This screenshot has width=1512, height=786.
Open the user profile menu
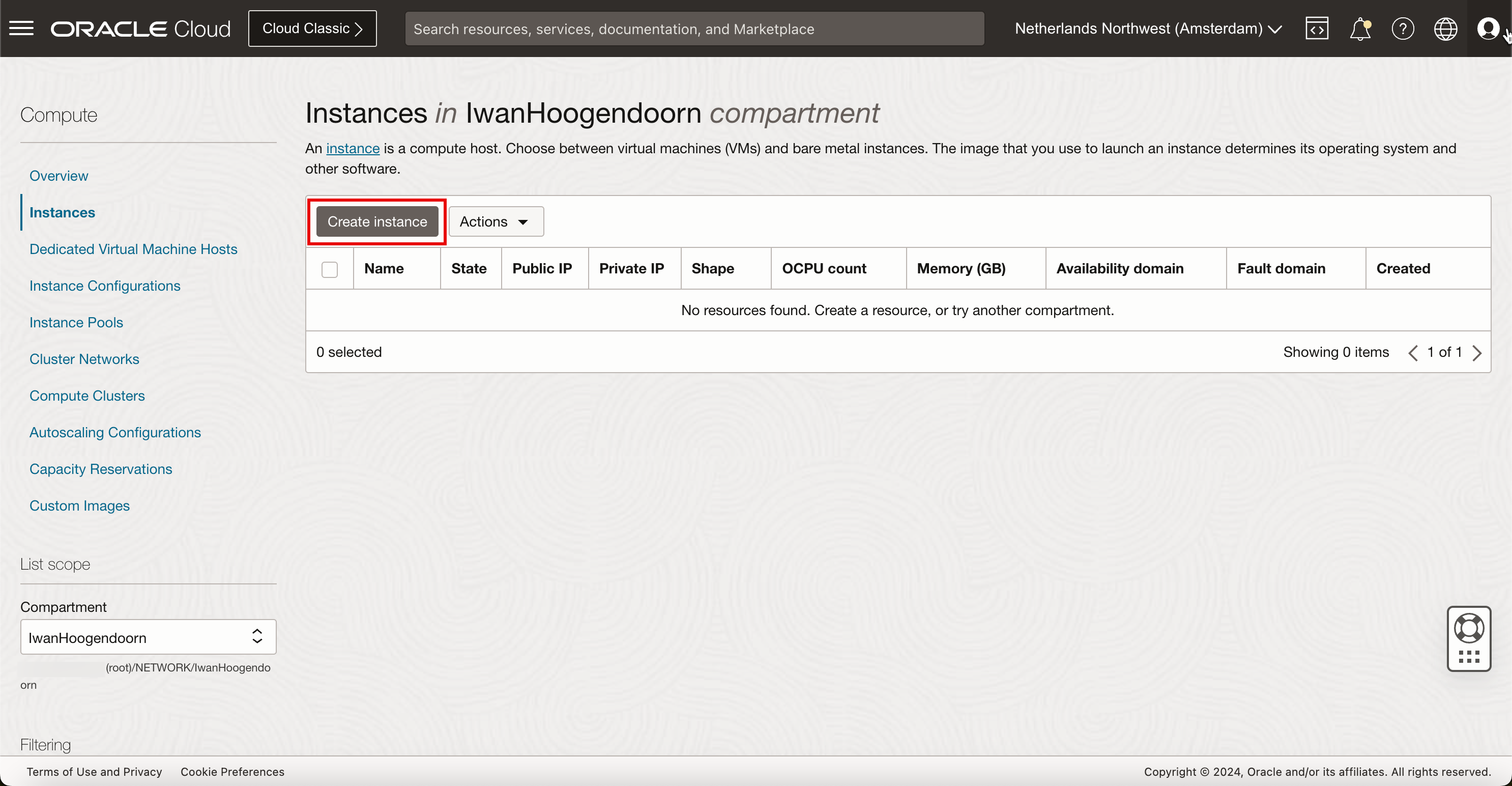(x=1488, y=28)
